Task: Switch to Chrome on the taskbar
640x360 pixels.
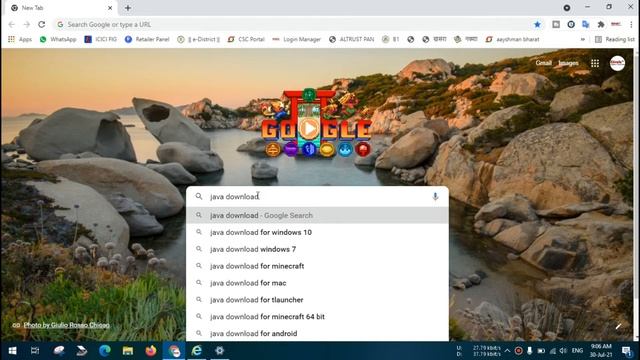Action: tap(174, 351)
